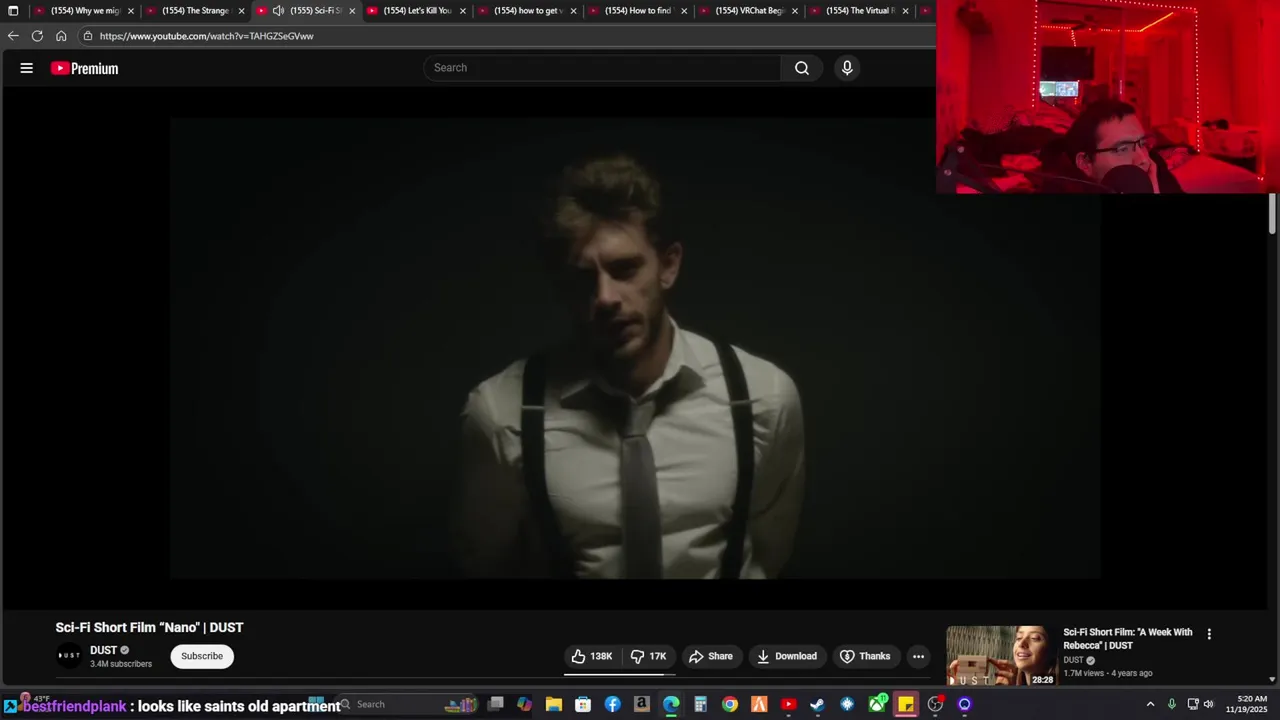Click the browser address bar URL

[207, 36]
